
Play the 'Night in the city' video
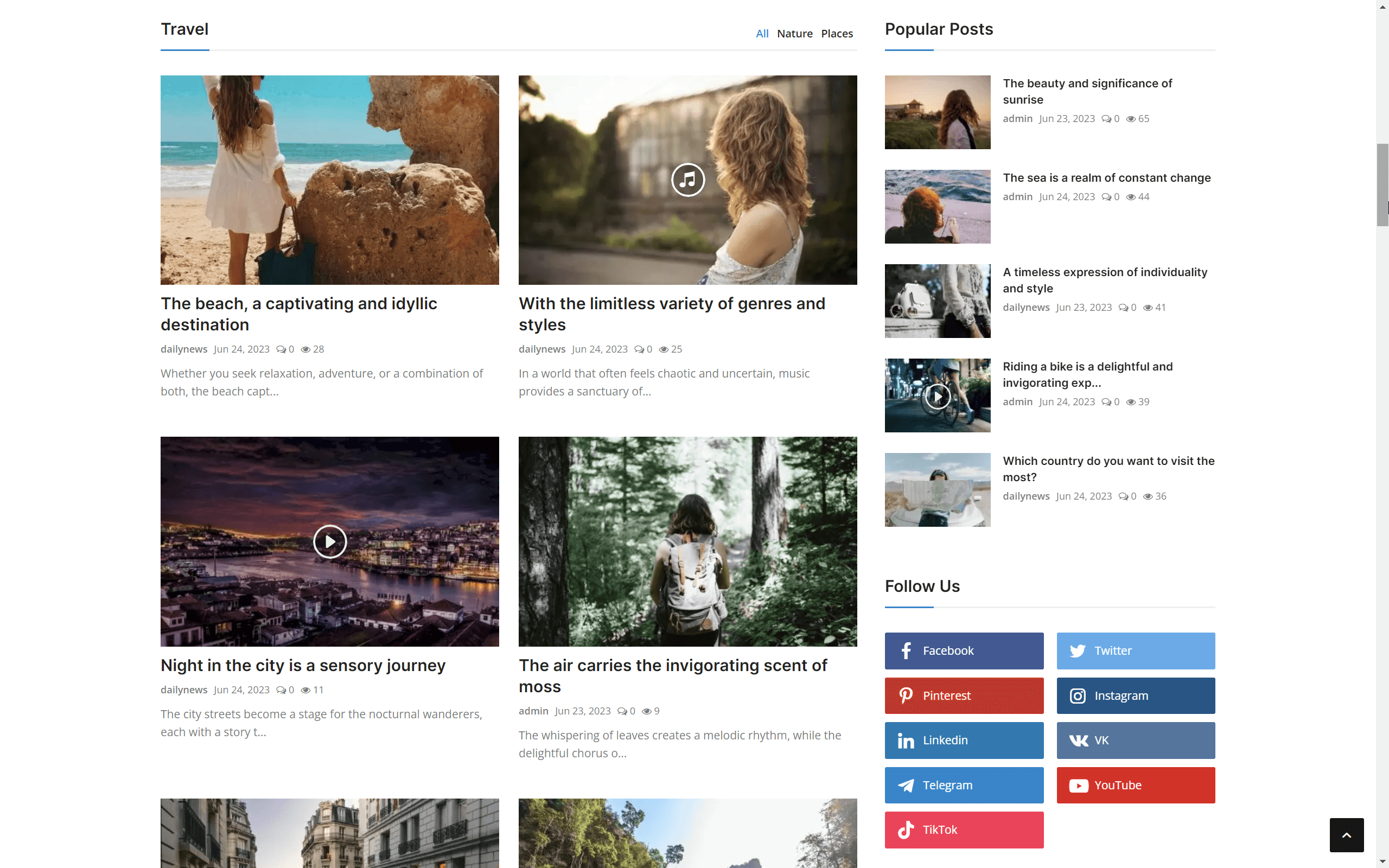(x=329, y=540)
